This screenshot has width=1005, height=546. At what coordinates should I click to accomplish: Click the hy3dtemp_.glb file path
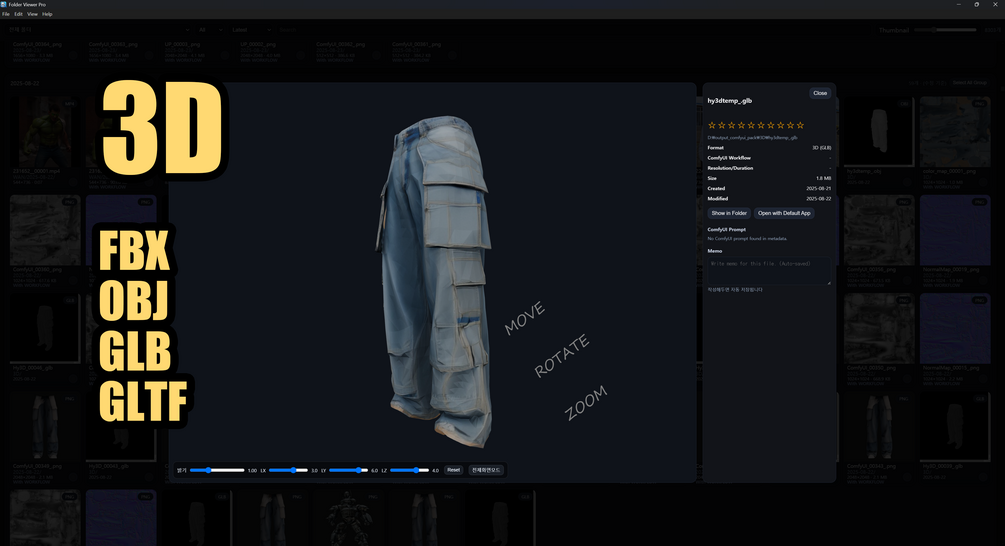pyautogui.click(x=752, y=138)
